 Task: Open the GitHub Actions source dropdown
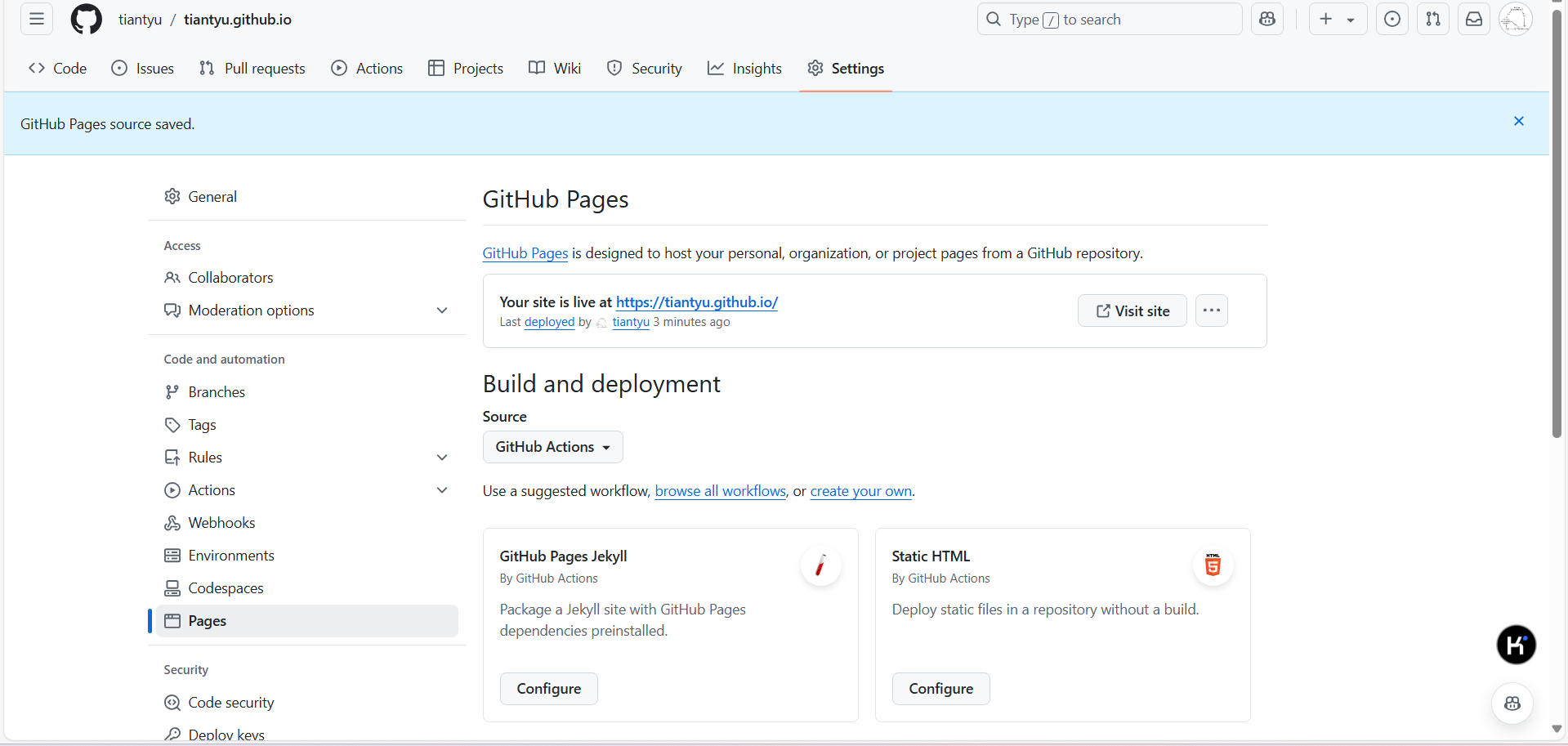552,447
